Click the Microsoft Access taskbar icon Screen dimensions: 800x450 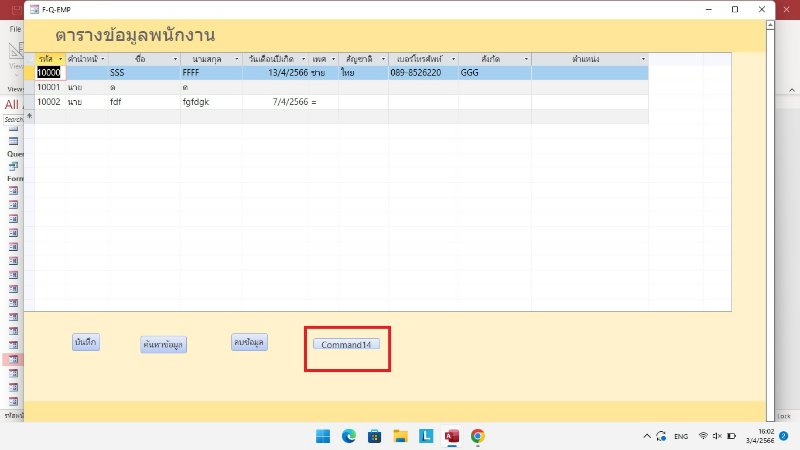(x=452, y=436)
